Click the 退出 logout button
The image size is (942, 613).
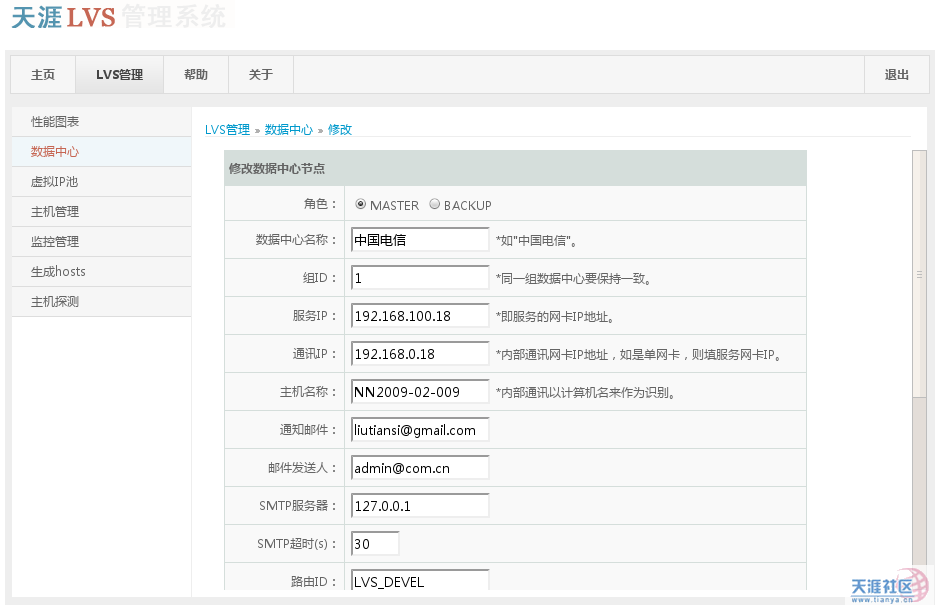897,75
